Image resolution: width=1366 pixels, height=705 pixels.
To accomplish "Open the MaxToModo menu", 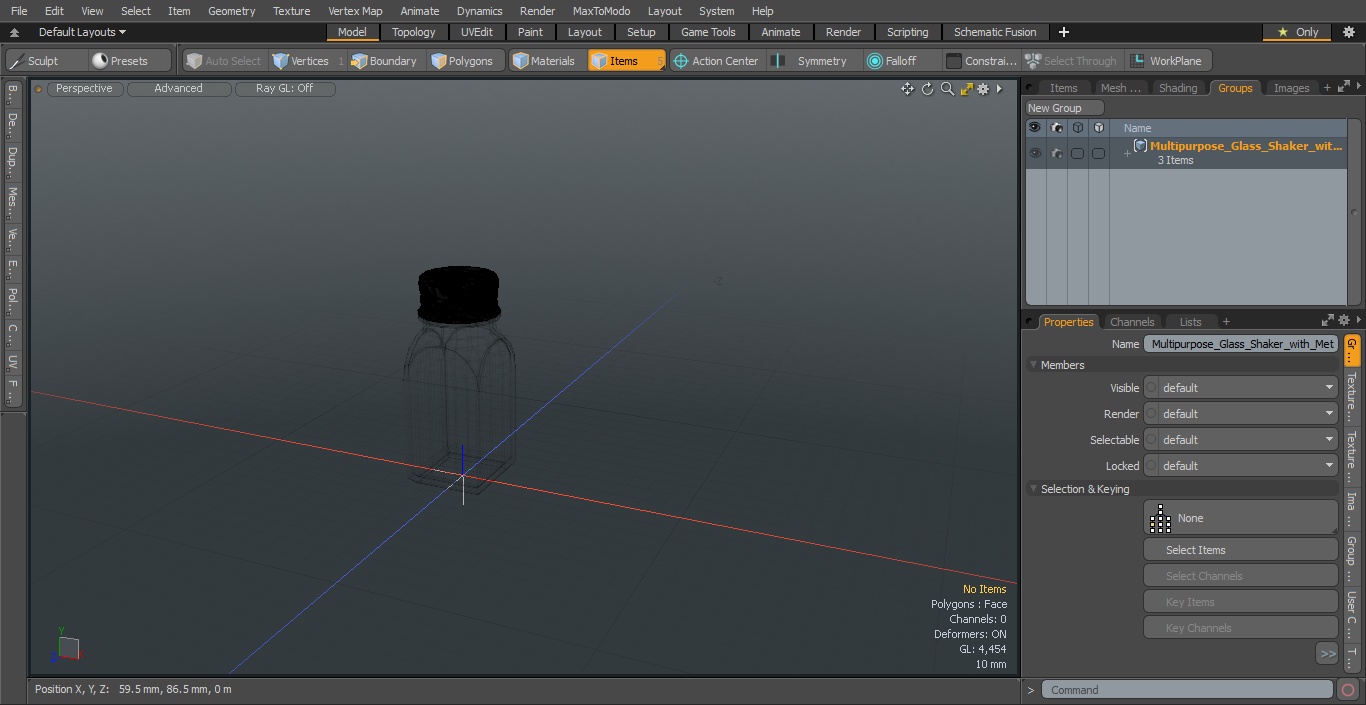I will point(601,11).
